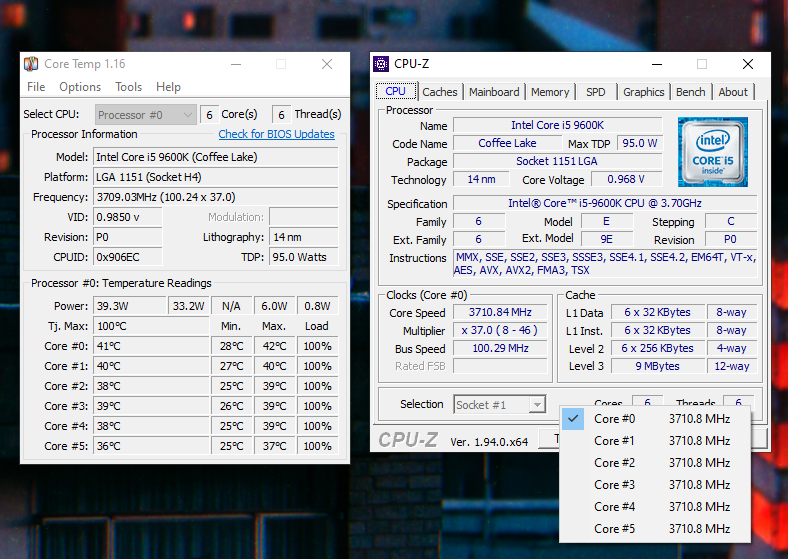This screenshot has height=559, width=788.
Task: Switch to the Memory tab
Action: click(550, 92)
